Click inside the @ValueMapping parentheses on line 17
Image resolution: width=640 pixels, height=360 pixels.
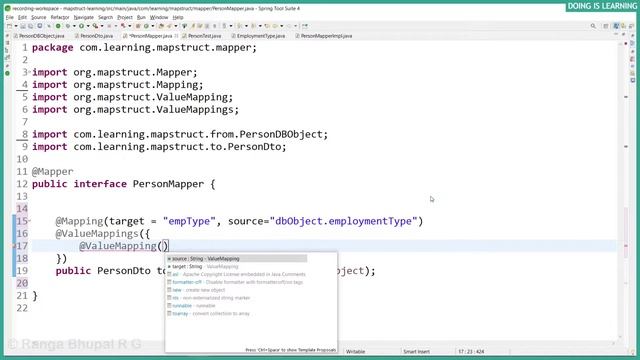[x=163, y=246]
